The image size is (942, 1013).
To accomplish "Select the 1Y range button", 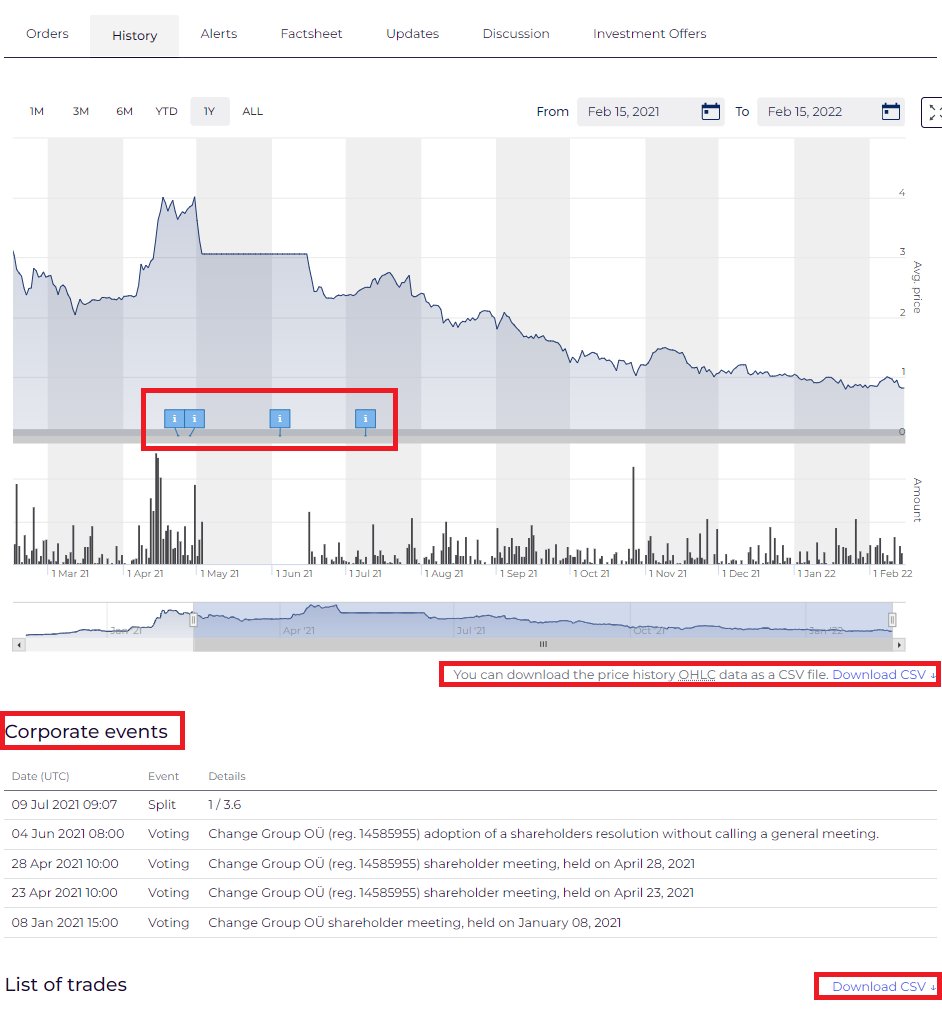I will pyautogui.click(x=209, y=111).
